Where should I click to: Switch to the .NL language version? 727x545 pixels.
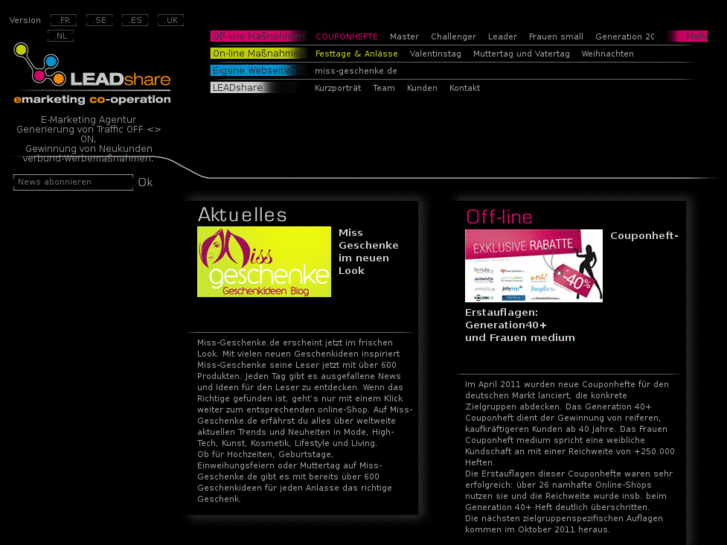(x=61, y=36)
